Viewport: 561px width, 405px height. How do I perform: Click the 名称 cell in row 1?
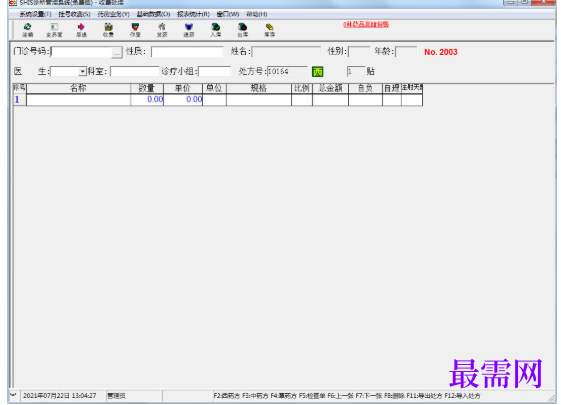[78, 99]
